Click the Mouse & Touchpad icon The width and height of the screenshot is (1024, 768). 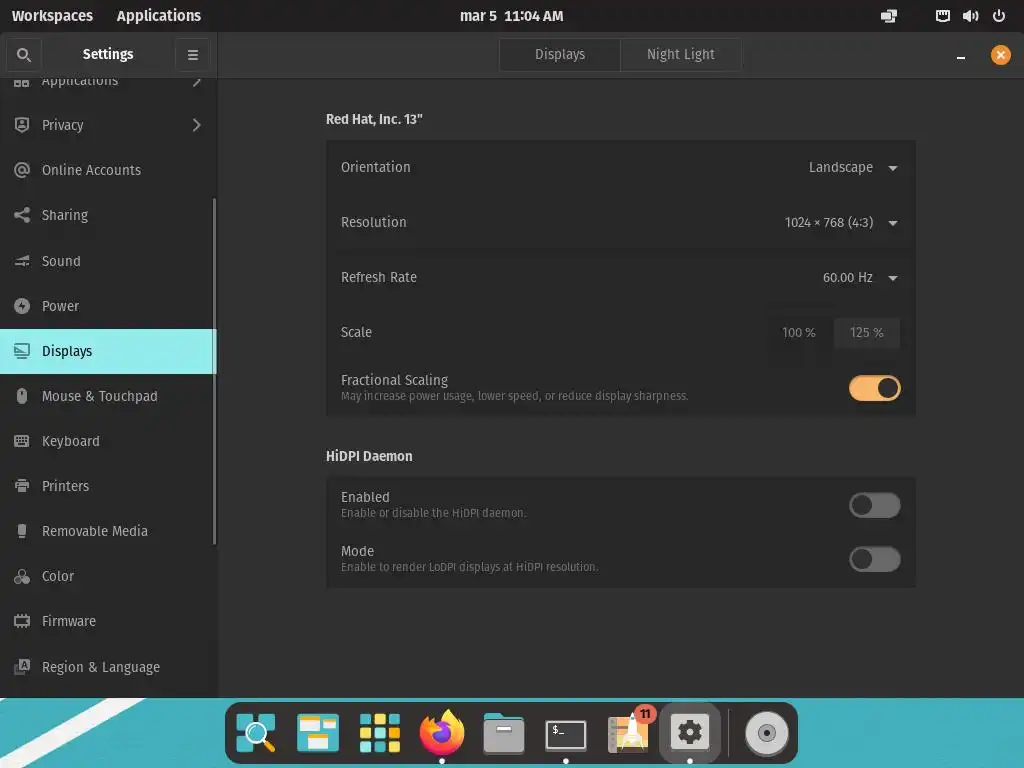pos(22,396)
